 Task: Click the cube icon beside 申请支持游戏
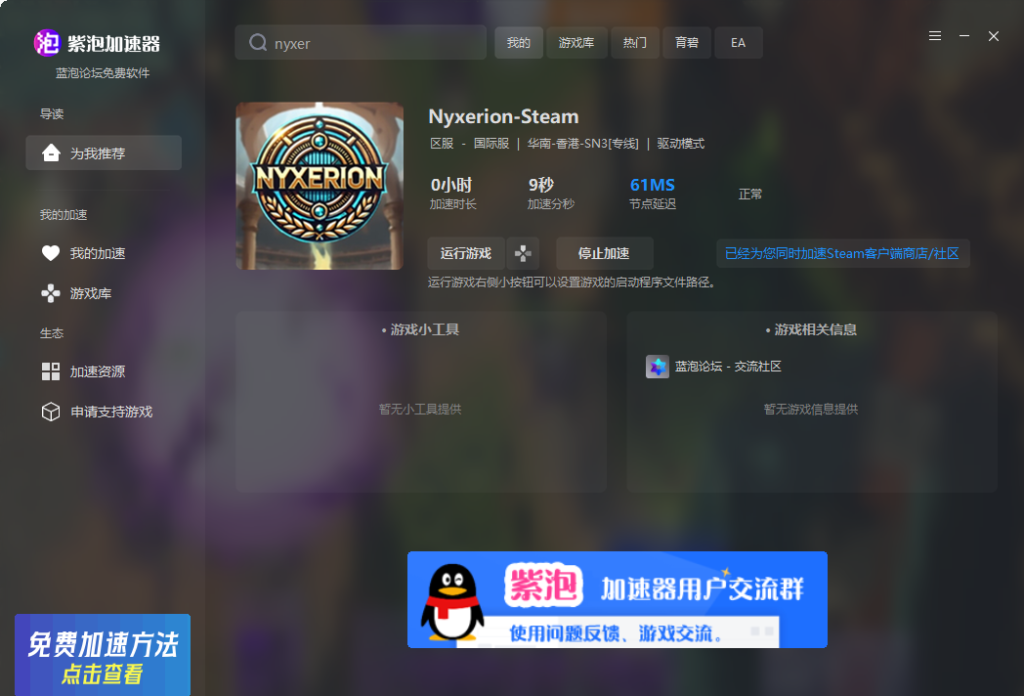coord(51,411)
